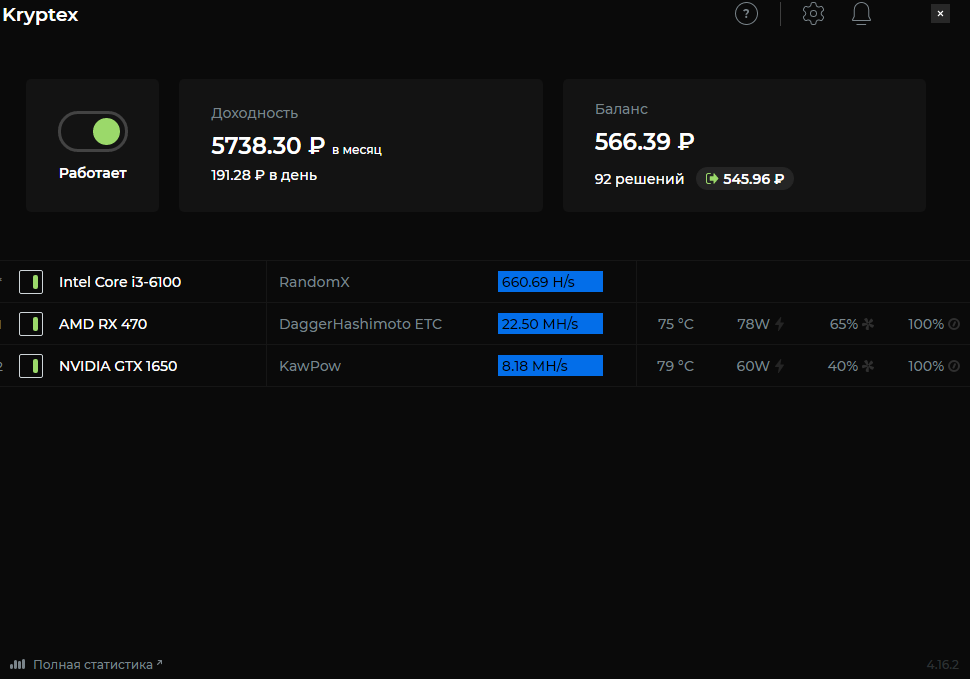Toggle NVIDIA GTX 1650 device switch
Image resolution: width=970 pixels, height=679 pixels.
click(31, 366)
